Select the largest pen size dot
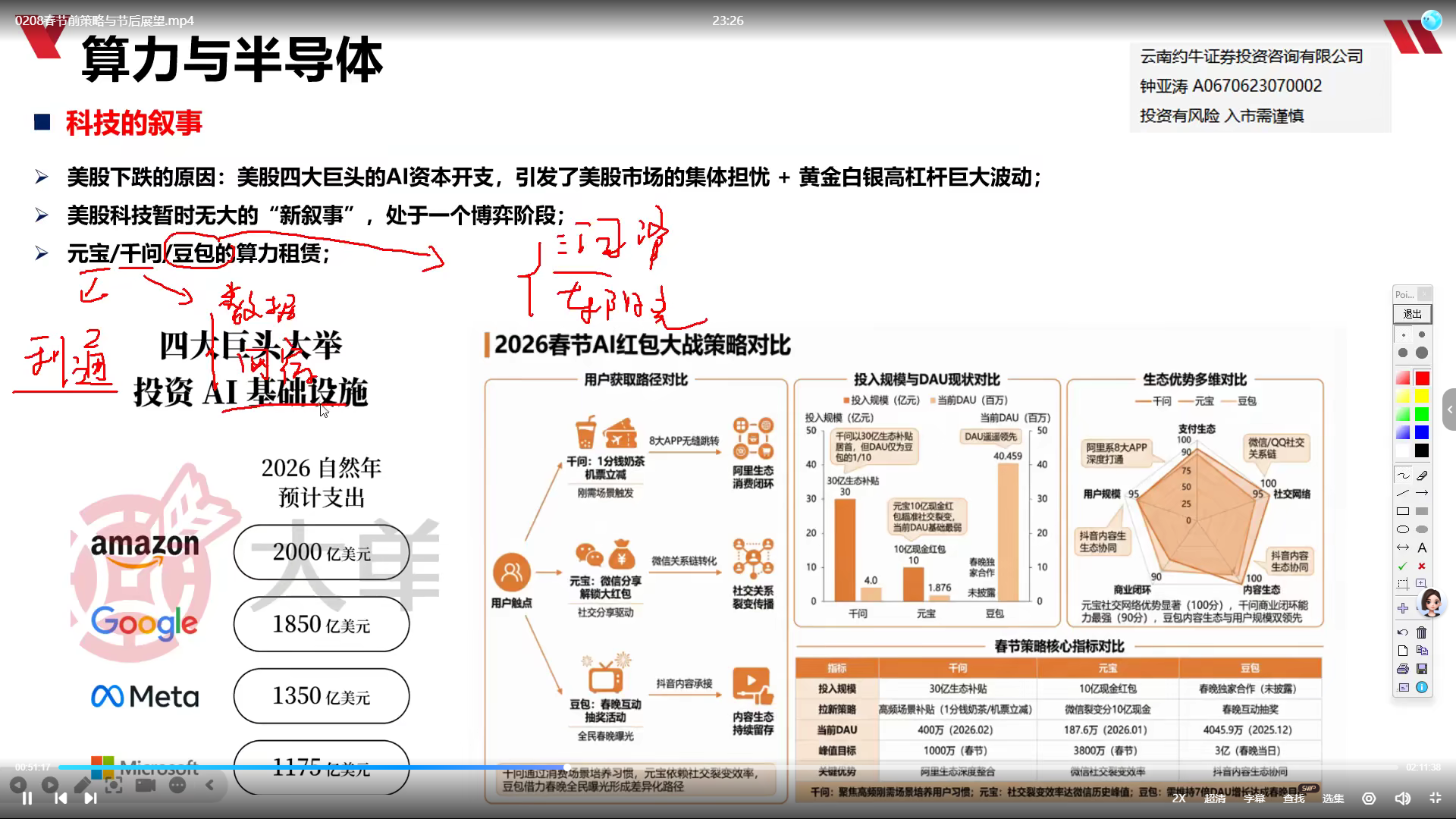The image size is (1456, 819). [x=1422, y=353]
